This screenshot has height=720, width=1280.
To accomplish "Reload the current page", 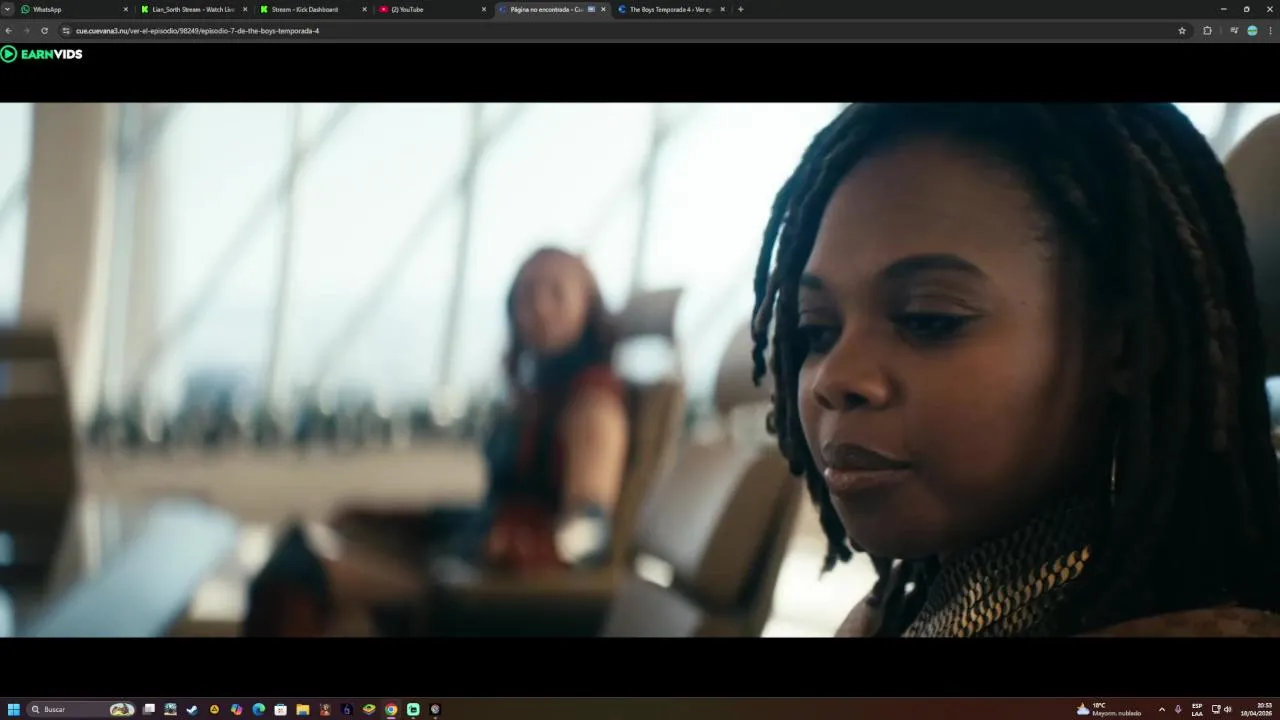I will coord(44,31).
